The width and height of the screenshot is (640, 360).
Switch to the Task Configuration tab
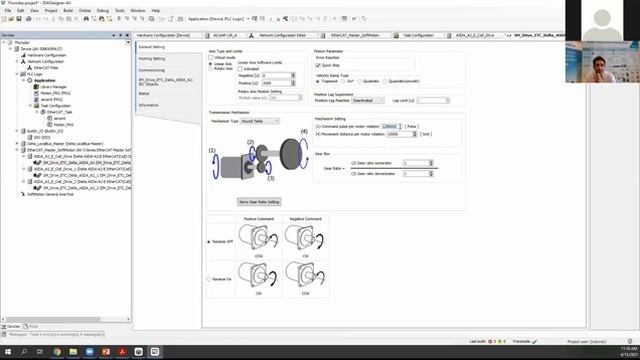pyautogui.click(x=418, y=36)
